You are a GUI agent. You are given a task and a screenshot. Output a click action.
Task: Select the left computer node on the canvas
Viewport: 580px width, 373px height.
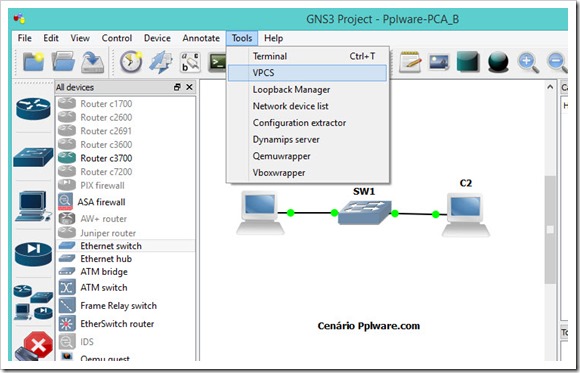(260, 213)
